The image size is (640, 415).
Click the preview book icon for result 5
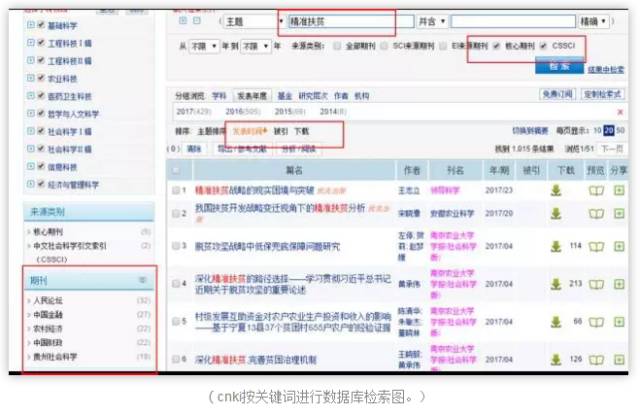point(596,320)
